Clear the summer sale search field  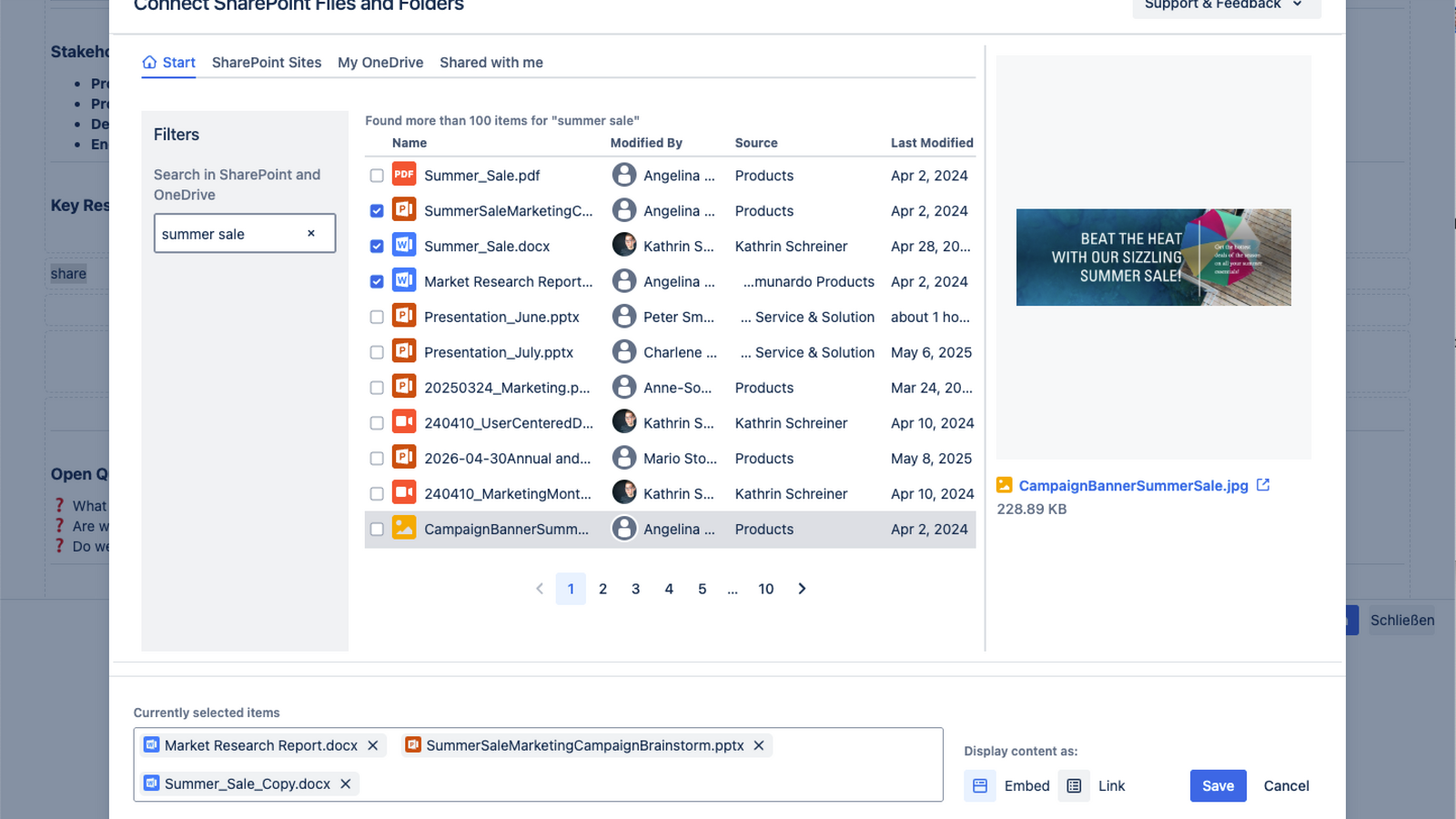(x=311, y=234)
